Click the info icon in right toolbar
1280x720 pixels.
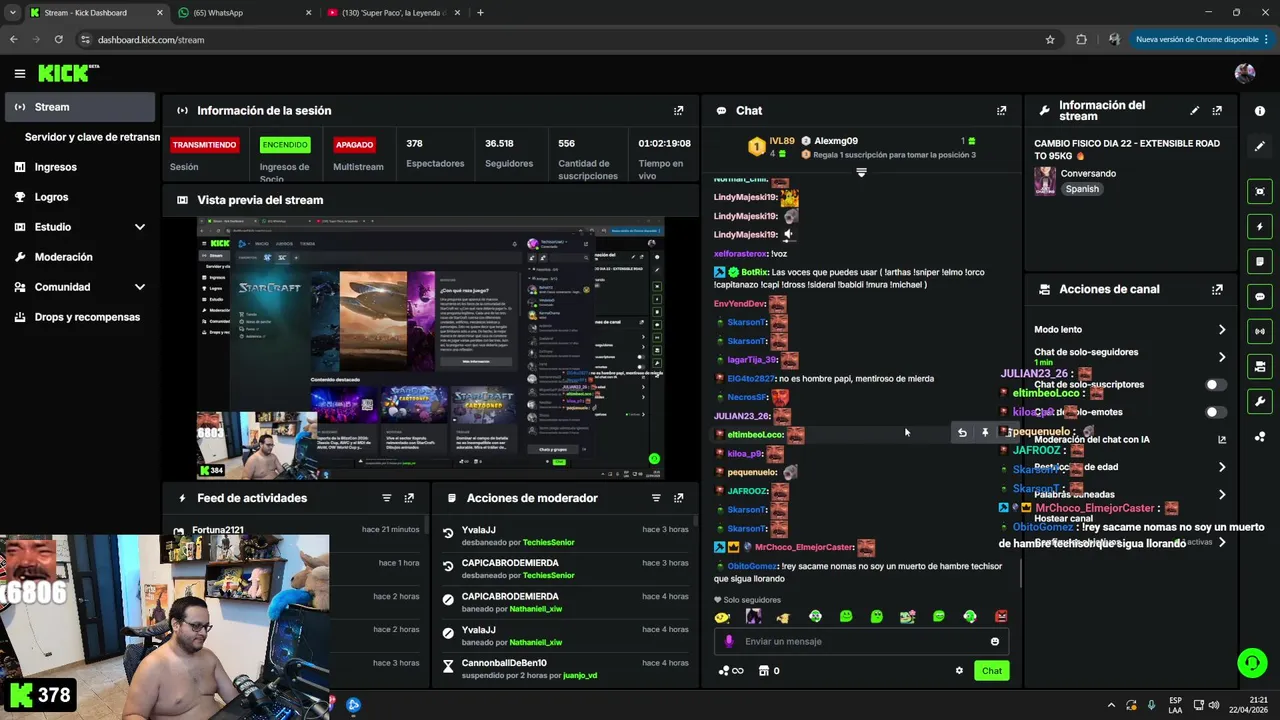click(x=1260, y=111)
